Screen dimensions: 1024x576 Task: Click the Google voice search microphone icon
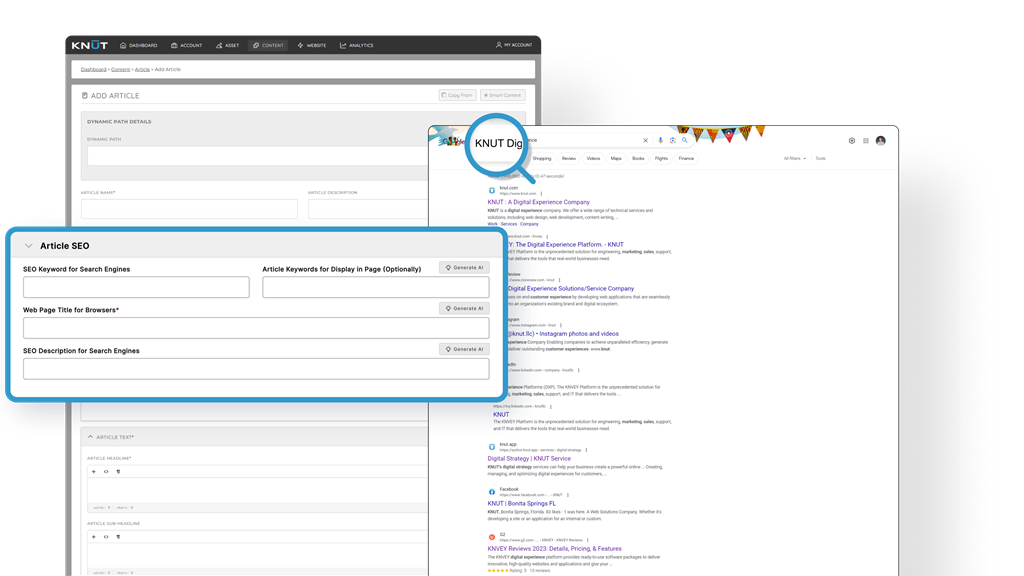point(660,141)
